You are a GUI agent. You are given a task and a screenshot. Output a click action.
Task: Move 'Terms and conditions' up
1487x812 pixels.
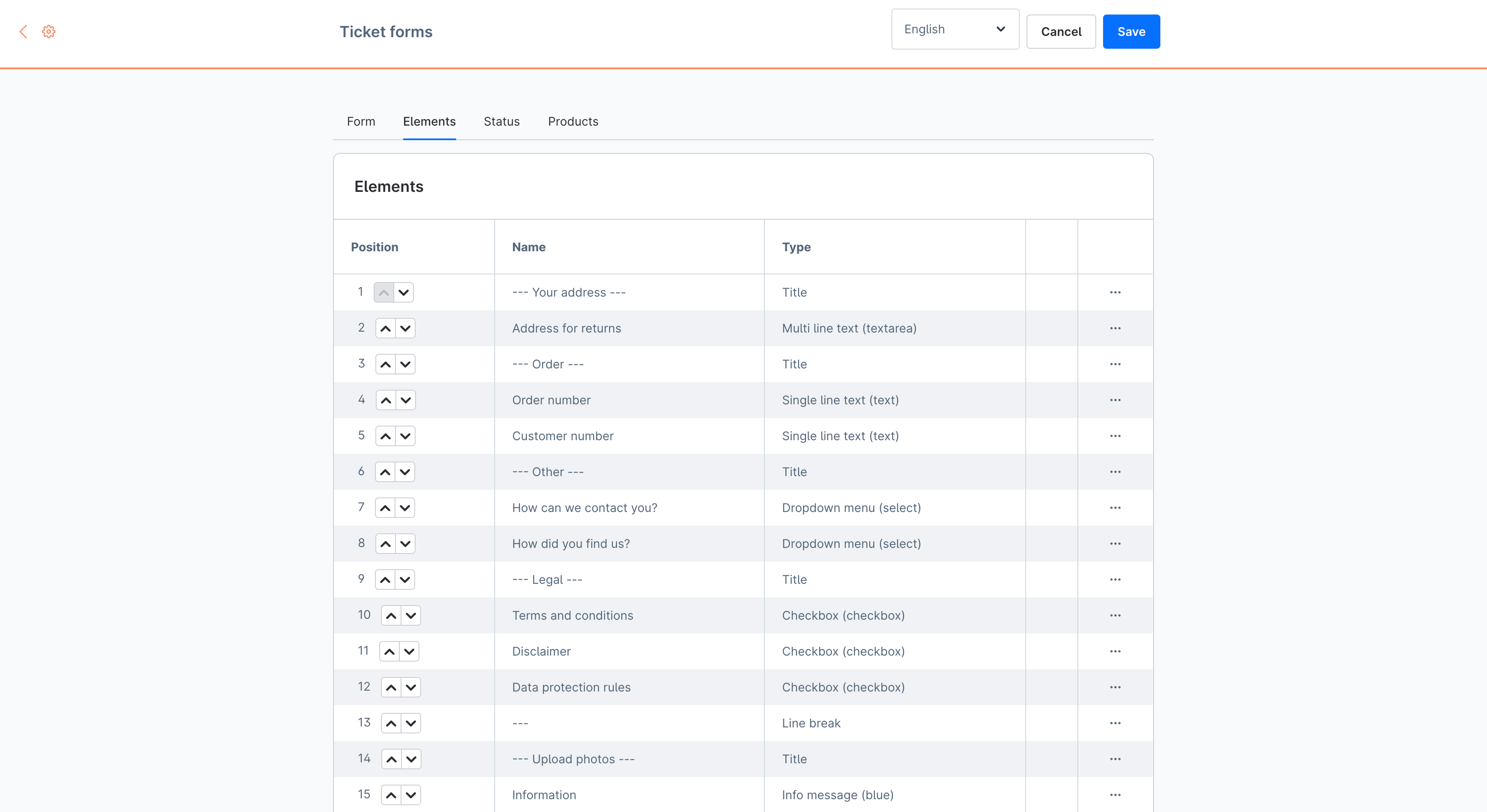391,616
